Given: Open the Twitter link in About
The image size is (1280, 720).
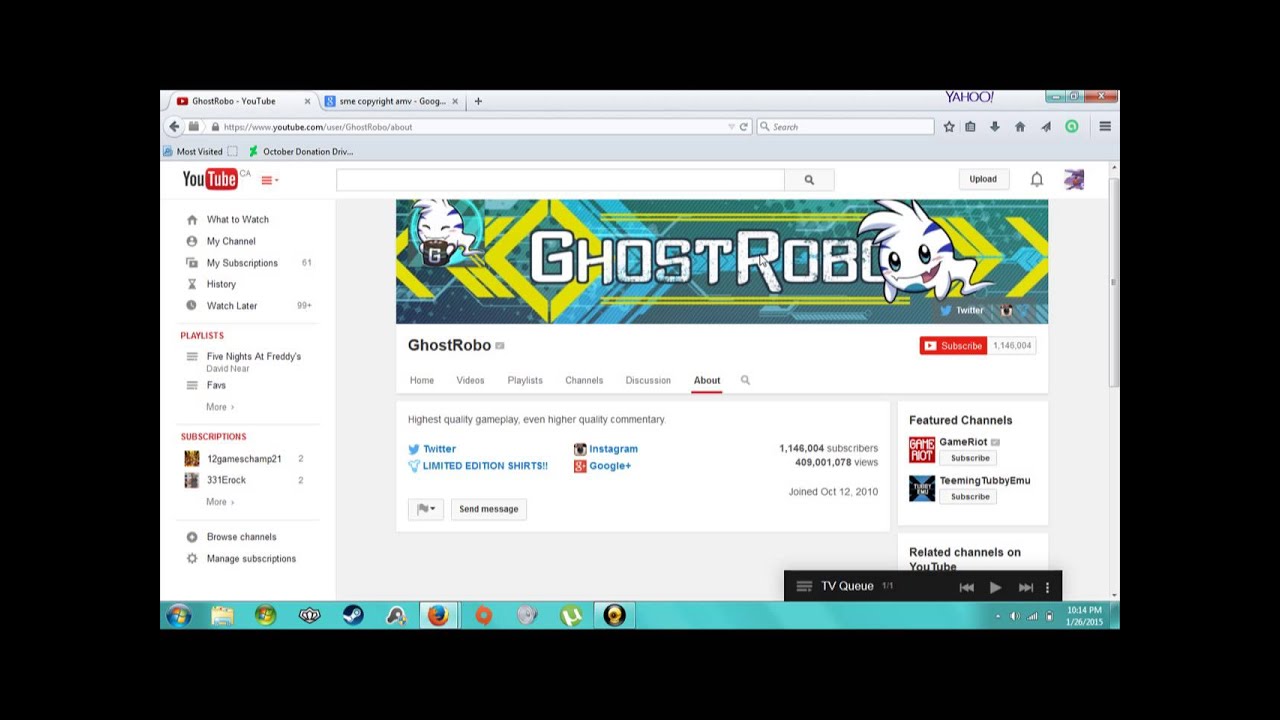Looking at the screenshot, I should [439, 449].
